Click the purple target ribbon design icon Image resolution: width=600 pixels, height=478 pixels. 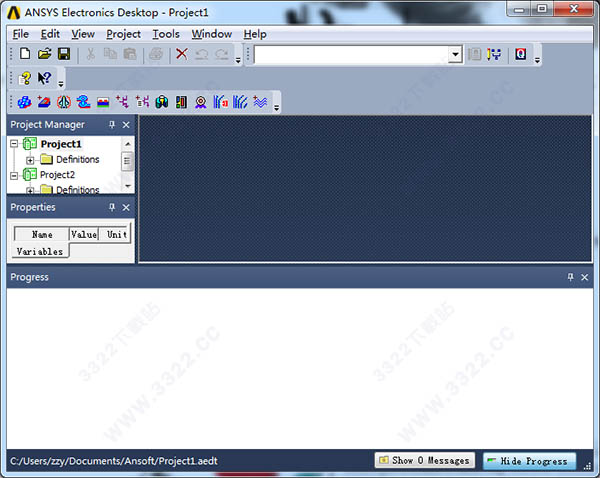[x=201, y=102]
